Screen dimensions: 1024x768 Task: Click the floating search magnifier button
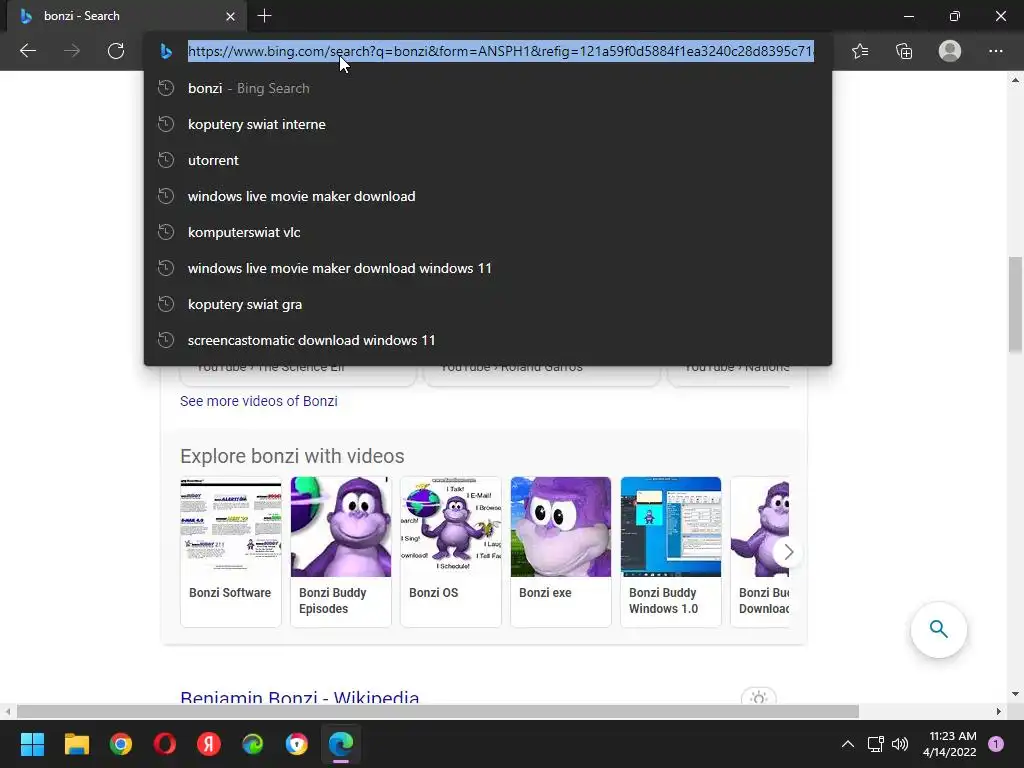(x=938, y=630)
